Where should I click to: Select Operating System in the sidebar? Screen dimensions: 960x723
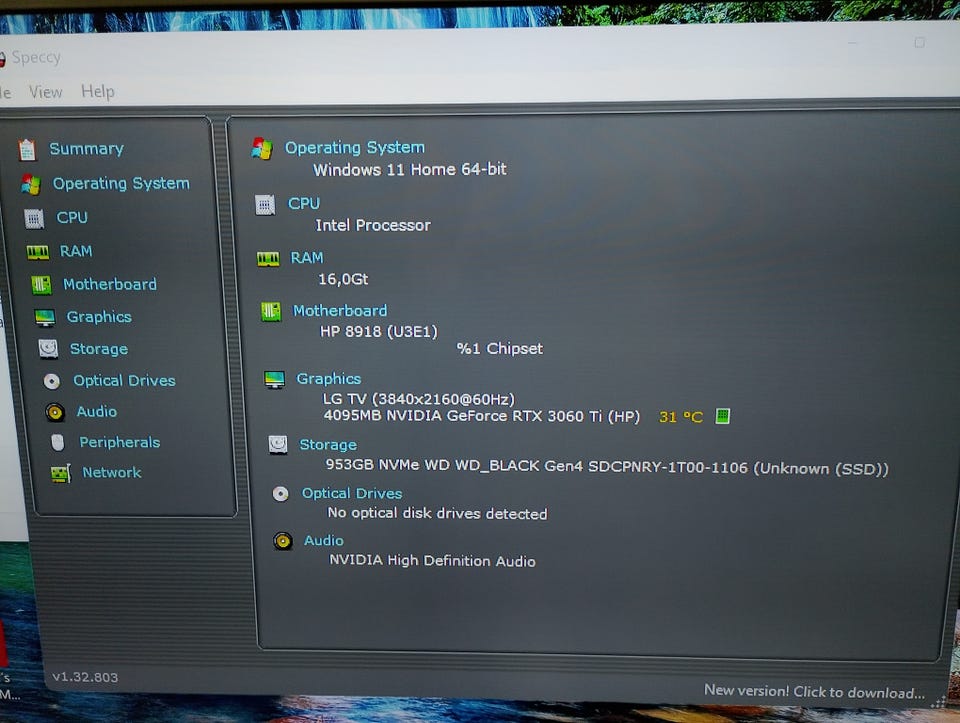pyautogui.click(x=121, y=183)
